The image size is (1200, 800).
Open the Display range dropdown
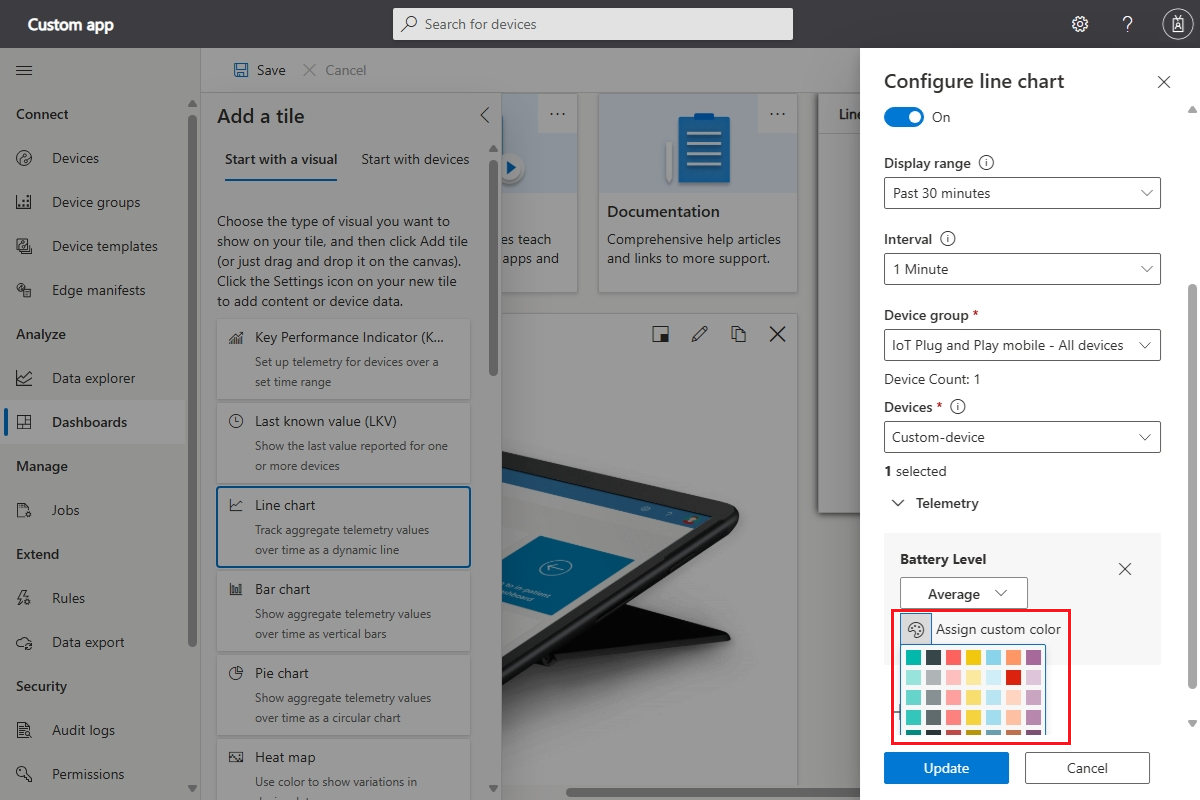(1021, 193)
